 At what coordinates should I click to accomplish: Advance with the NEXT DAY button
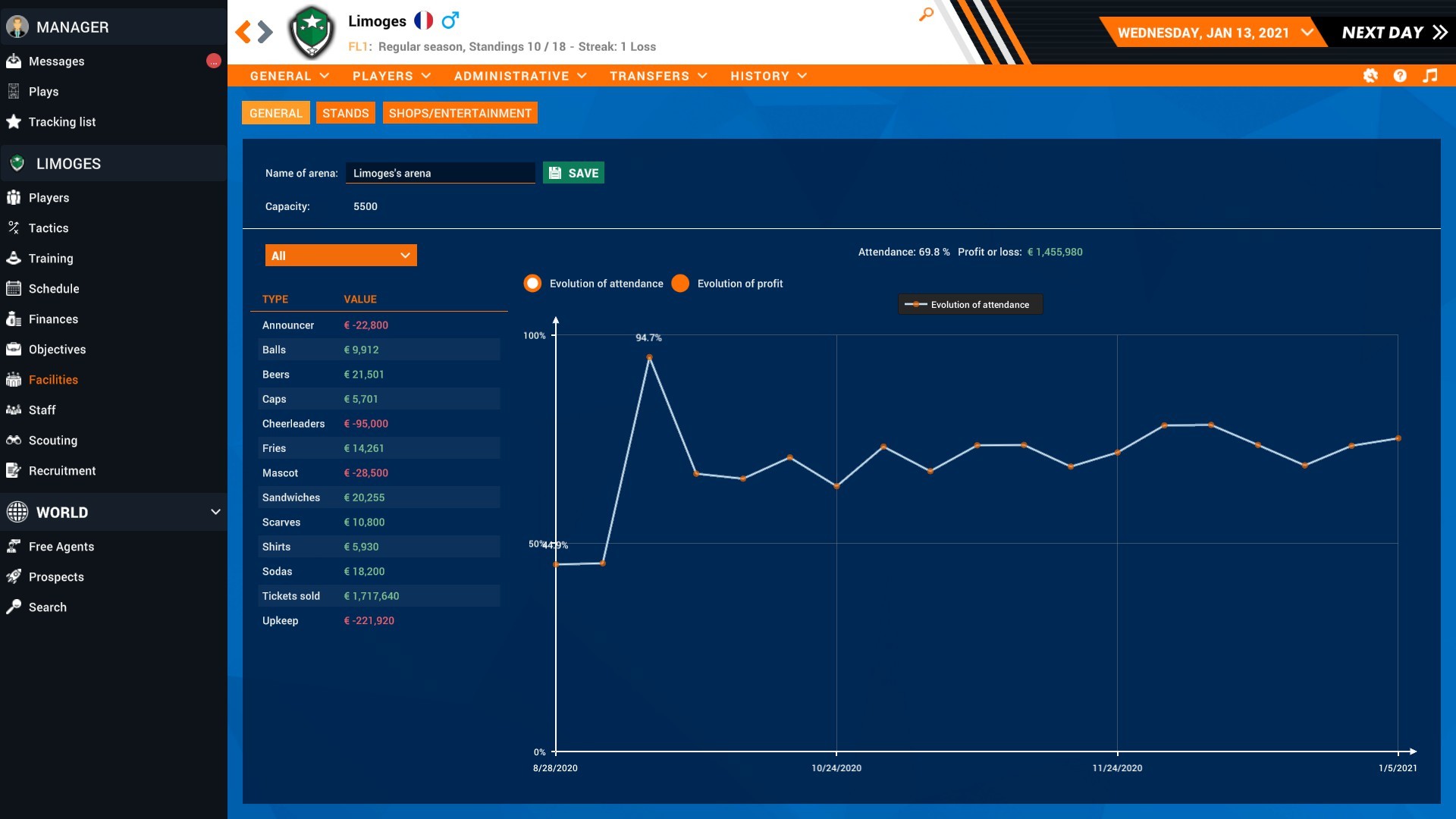pyautogui.click(x=1394, y=33)
